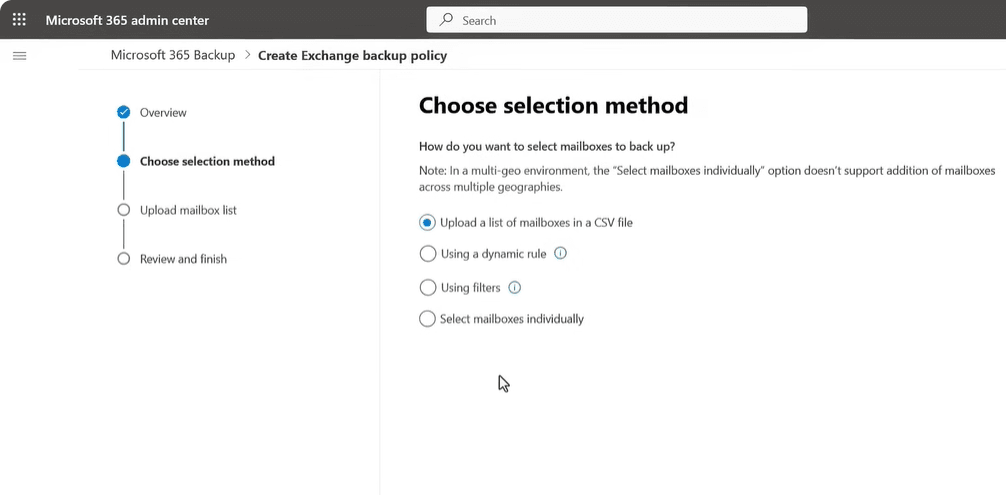1006x495 pixels.
Task: Click the completed Overview checkmark icon
Action: 124,112
